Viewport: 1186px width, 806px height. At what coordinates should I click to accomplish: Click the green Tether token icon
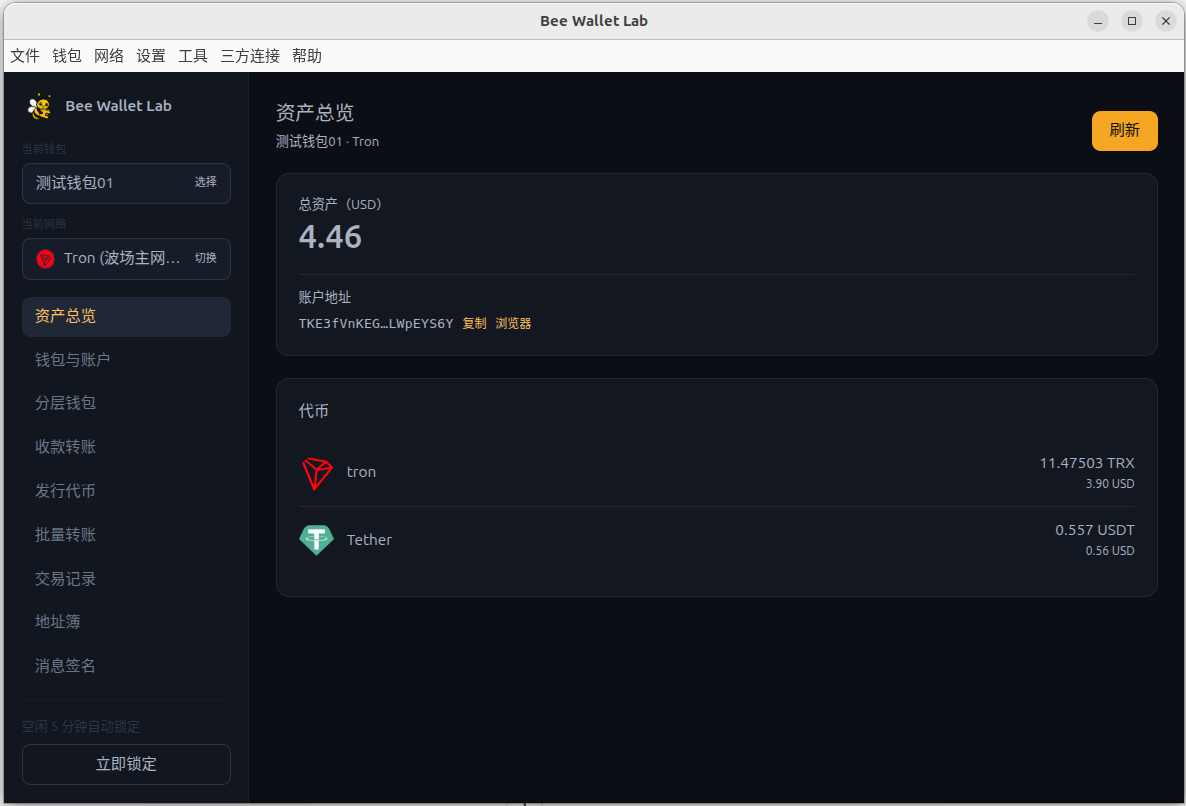pos(316,540)
